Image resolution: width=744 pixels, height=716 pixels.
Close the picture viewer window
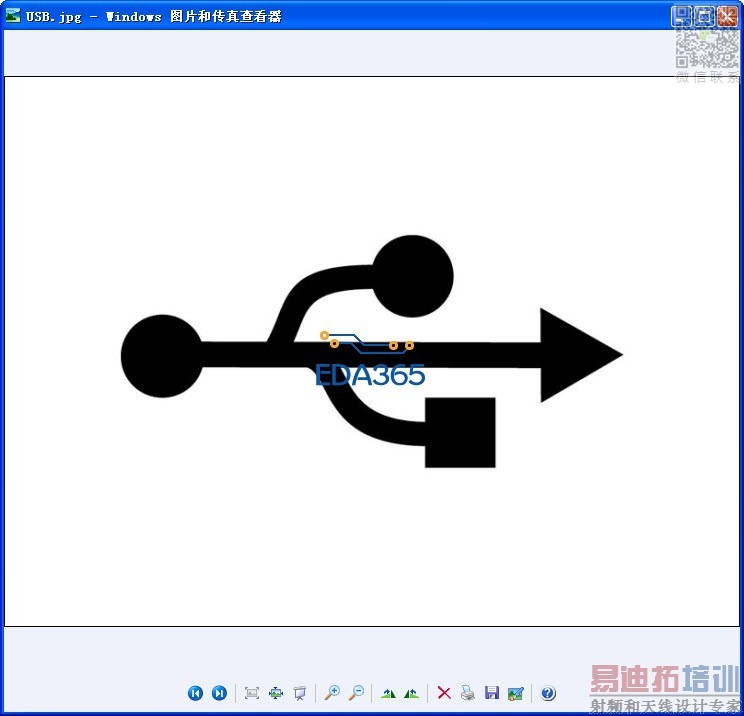727,17
